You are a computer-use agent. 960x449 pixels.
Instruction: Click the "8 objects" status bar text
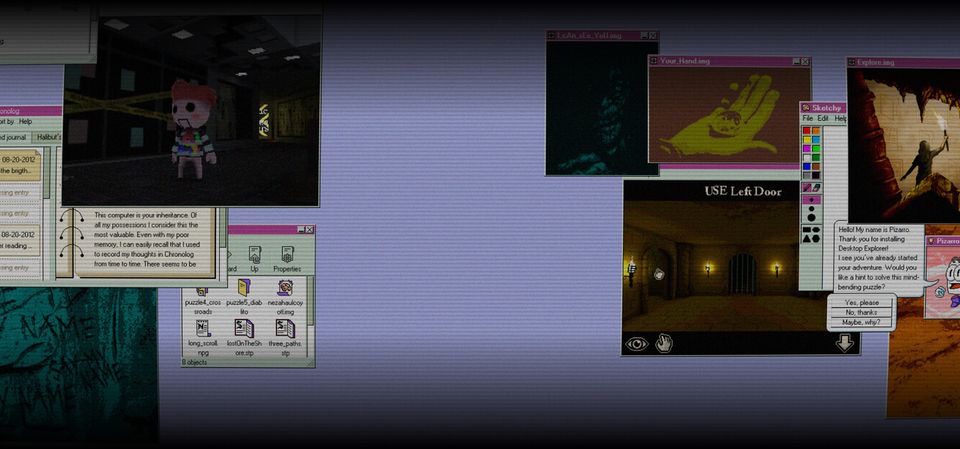[194, 363]
